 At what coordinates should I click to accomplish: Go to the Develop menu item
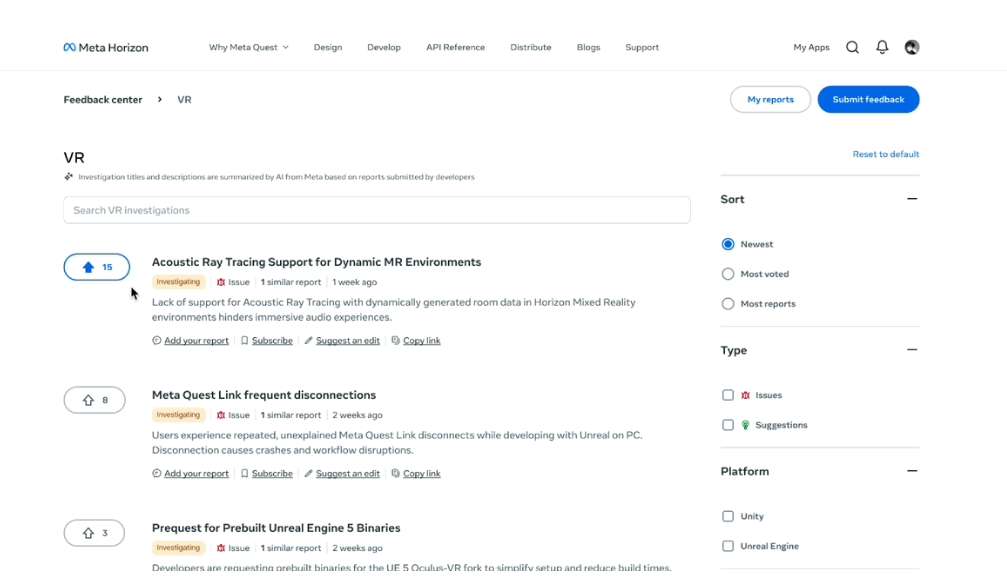point(384,47)
